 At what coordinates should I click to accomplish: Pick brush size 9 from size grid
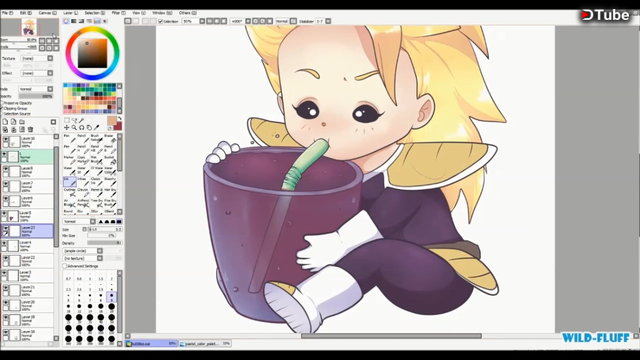(x=111, y=297)
